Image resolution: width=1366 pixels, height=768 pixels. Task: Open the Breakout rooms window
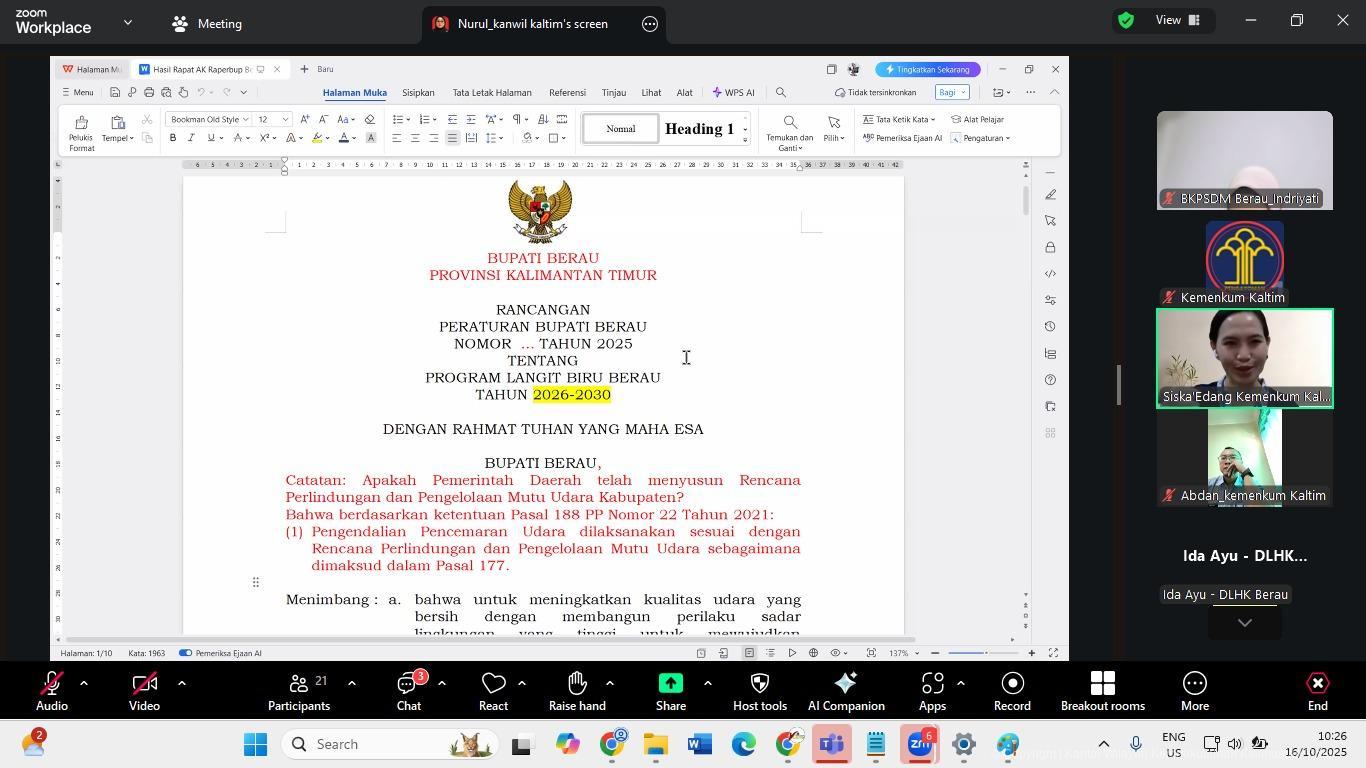click(1102, 684)
